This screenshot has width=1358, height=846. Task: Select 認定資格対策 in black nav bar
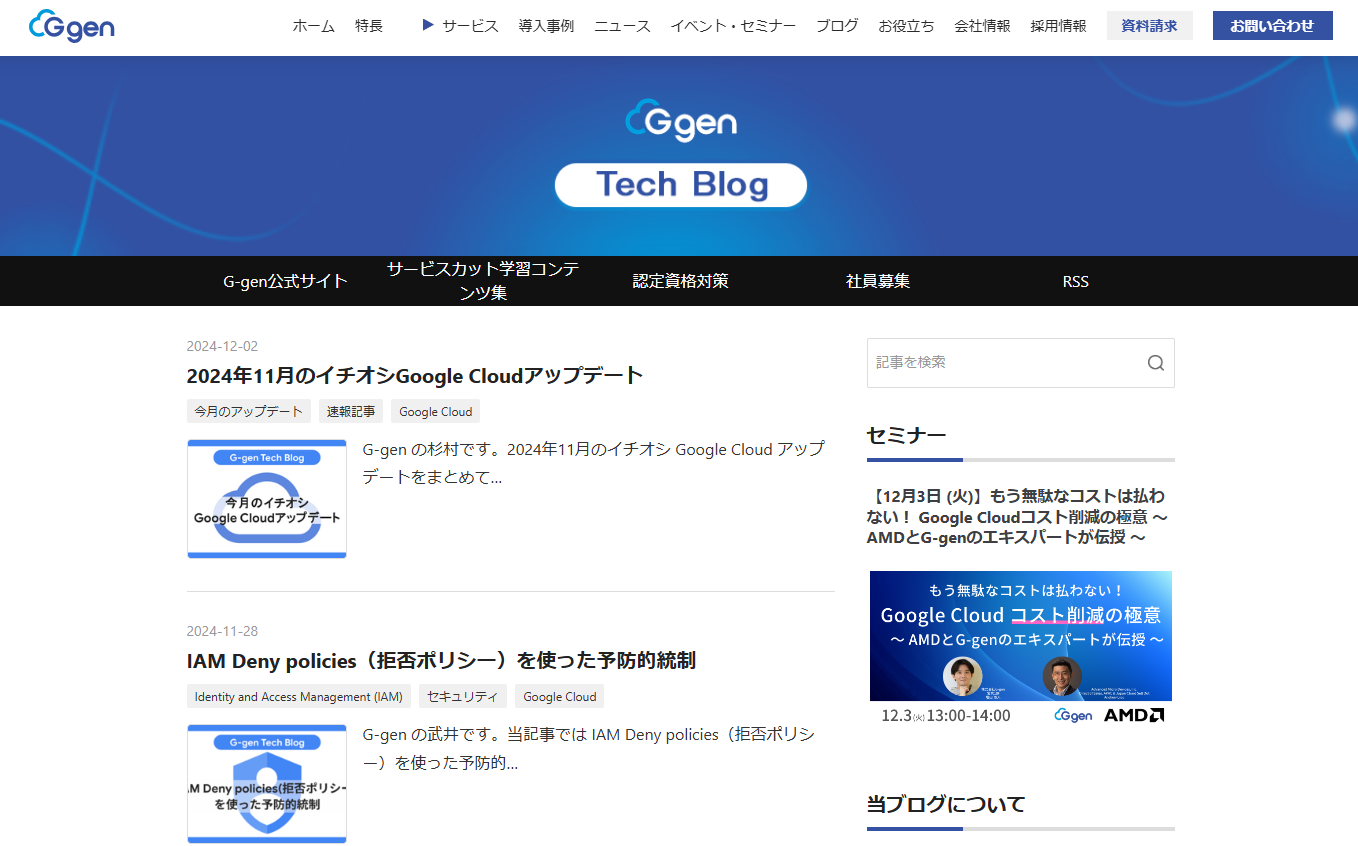680,281
